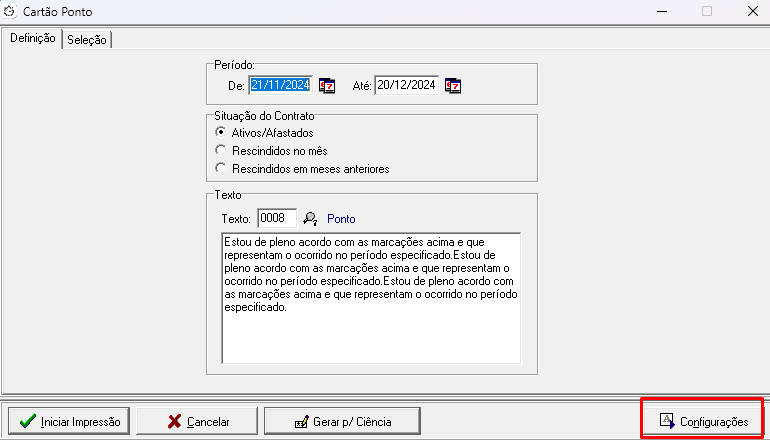Click the magnifier lookup icon beside Texto code
The height and width of the screenshot is (440, 770).
310,219
